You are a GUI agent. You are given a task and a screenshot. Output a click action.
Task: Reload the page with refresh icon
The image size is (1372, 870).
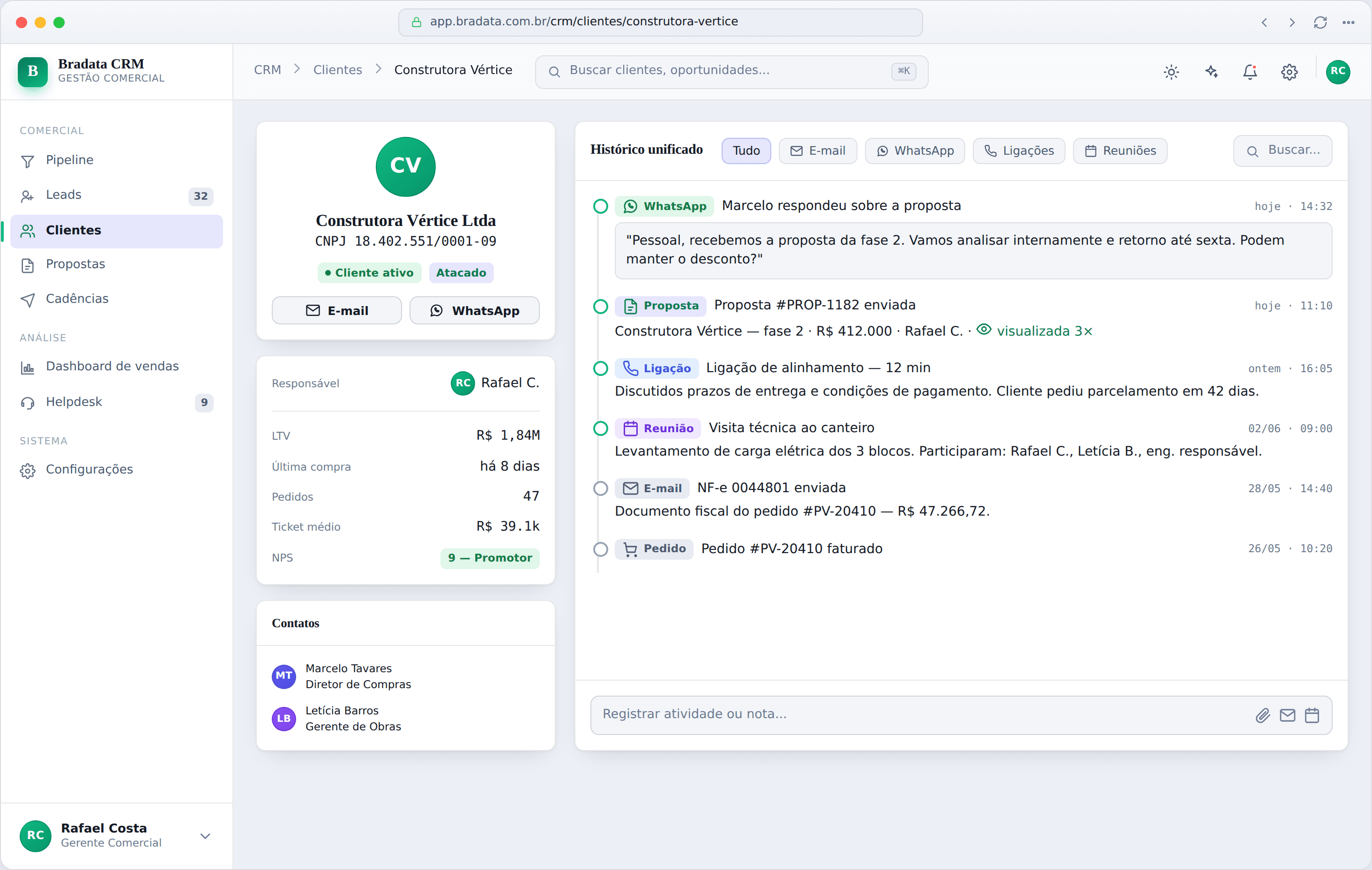1320,22
